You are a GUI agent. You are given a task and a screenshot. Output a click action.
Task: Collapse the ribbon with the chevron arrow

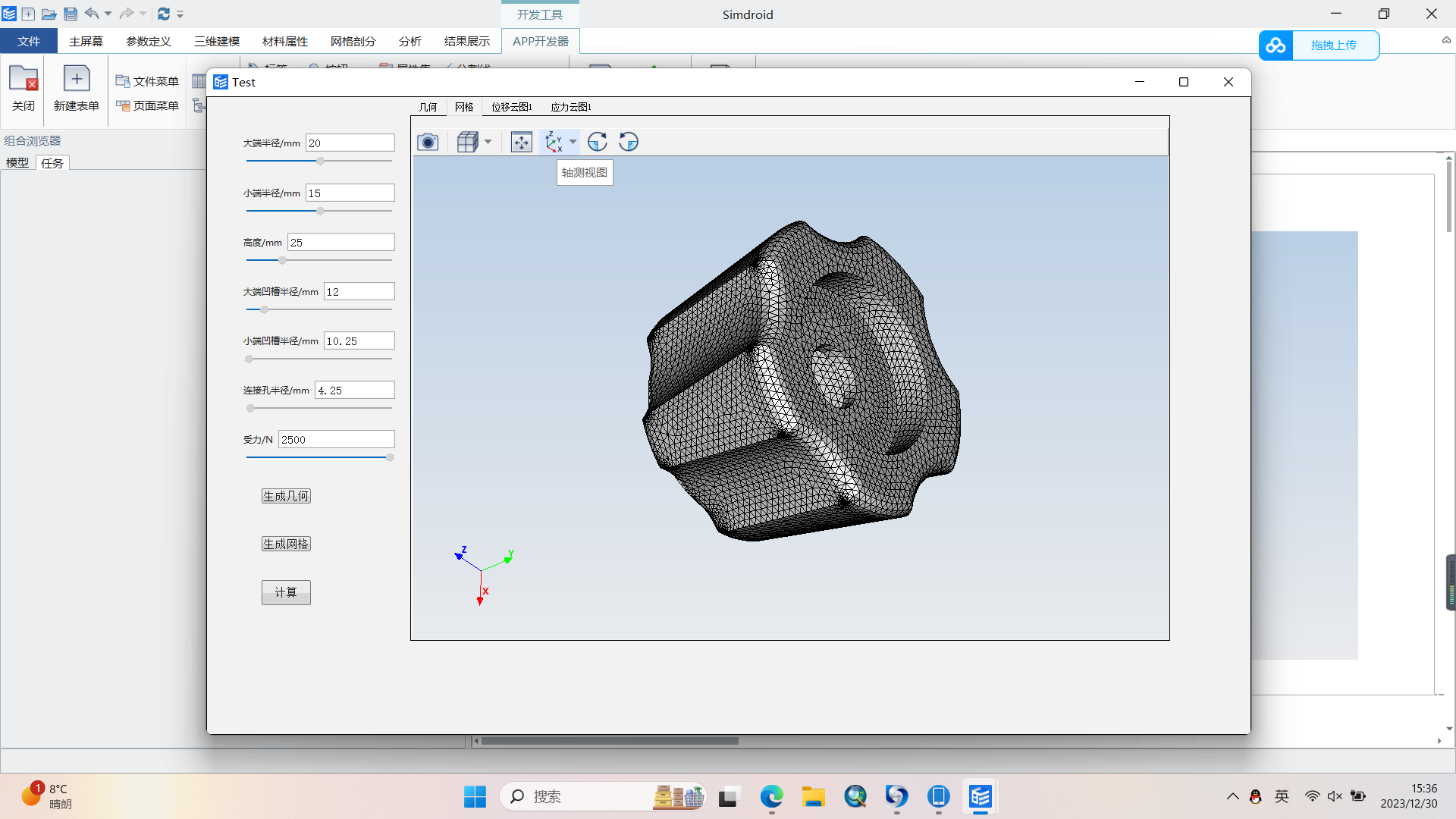coord(1446,40)
